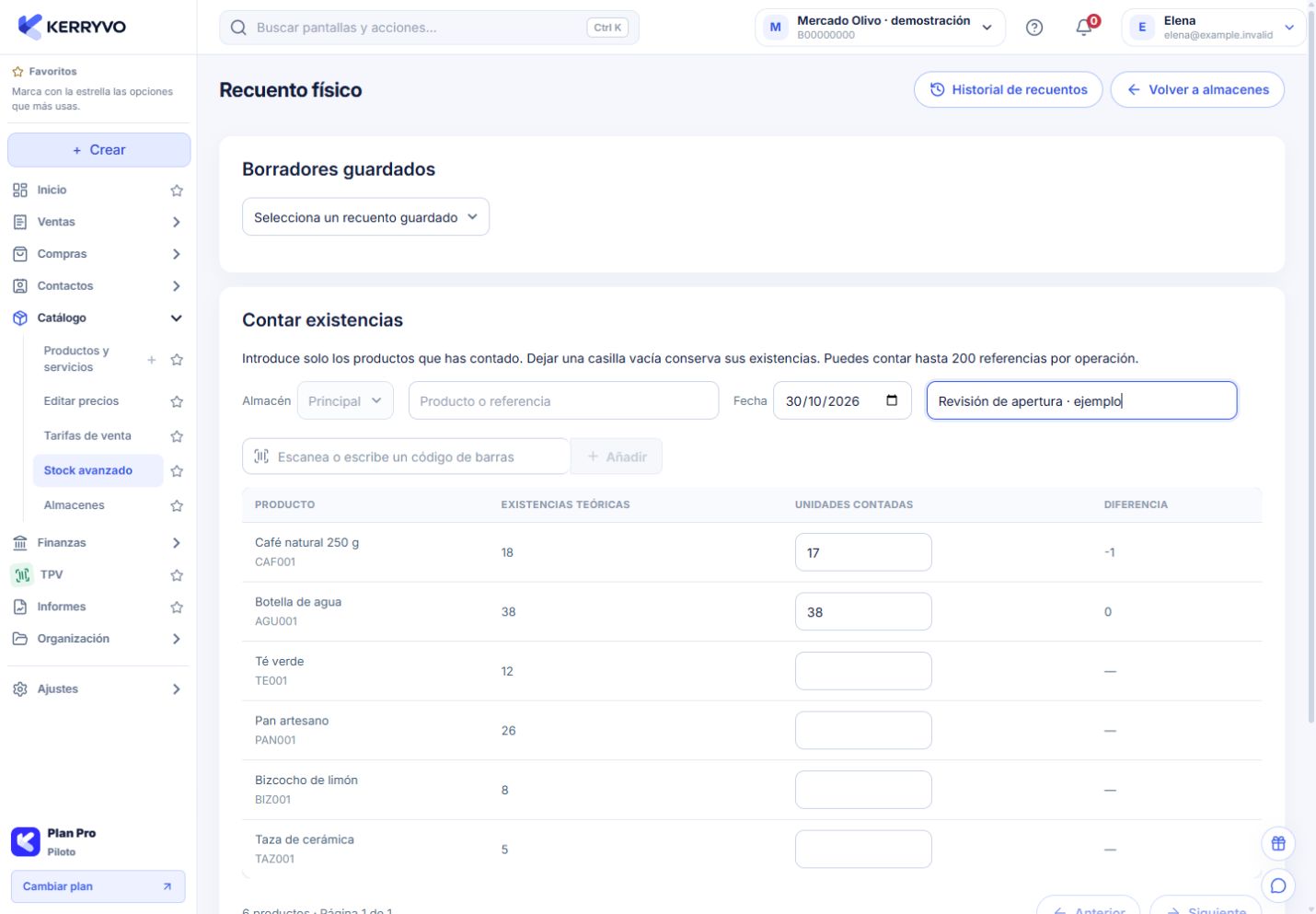Click counted units field for Té verde
Screen dimensions: 1316x914
863,671
